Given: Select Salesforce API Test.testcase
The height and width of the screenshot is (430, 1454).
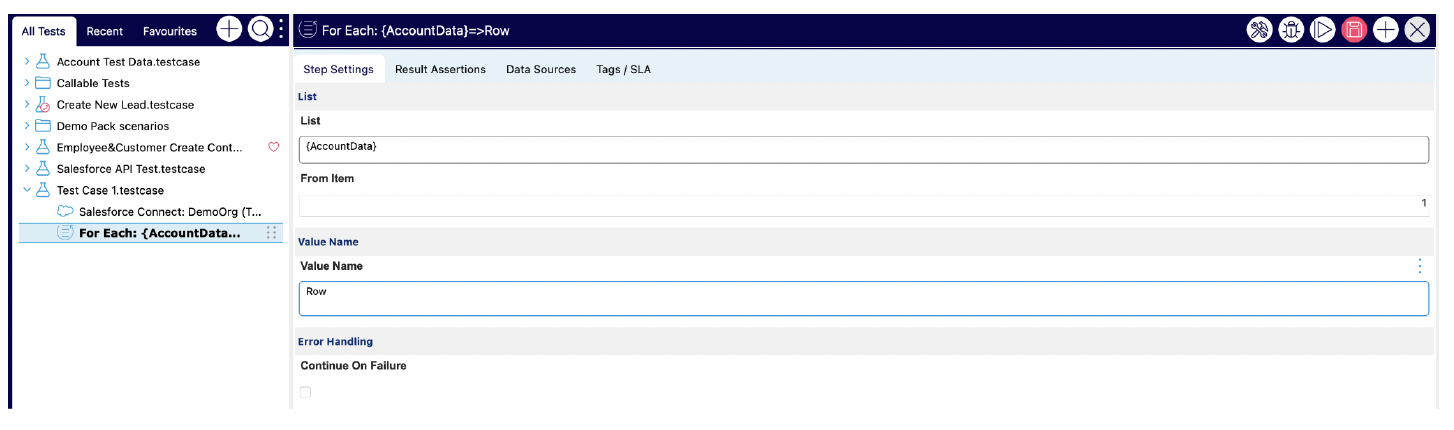Looking at the screenshot, I should (x=131, y=169).
